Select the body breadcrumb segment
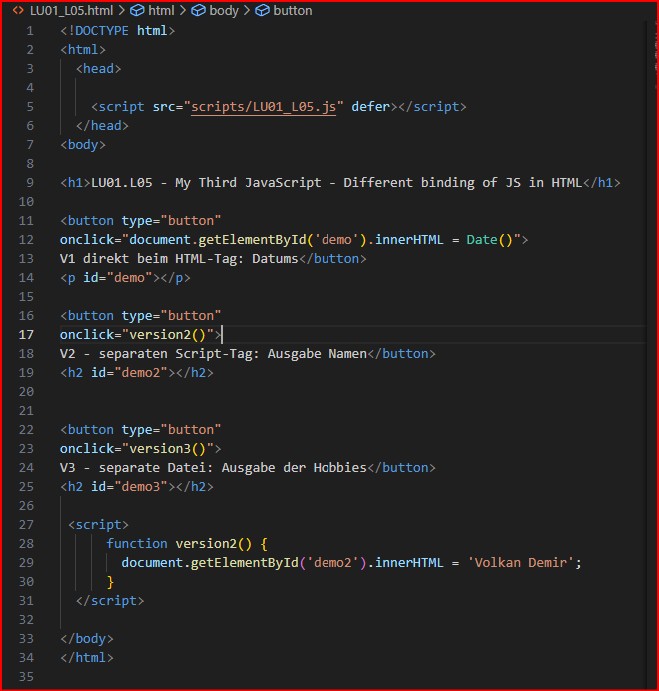 223,11
